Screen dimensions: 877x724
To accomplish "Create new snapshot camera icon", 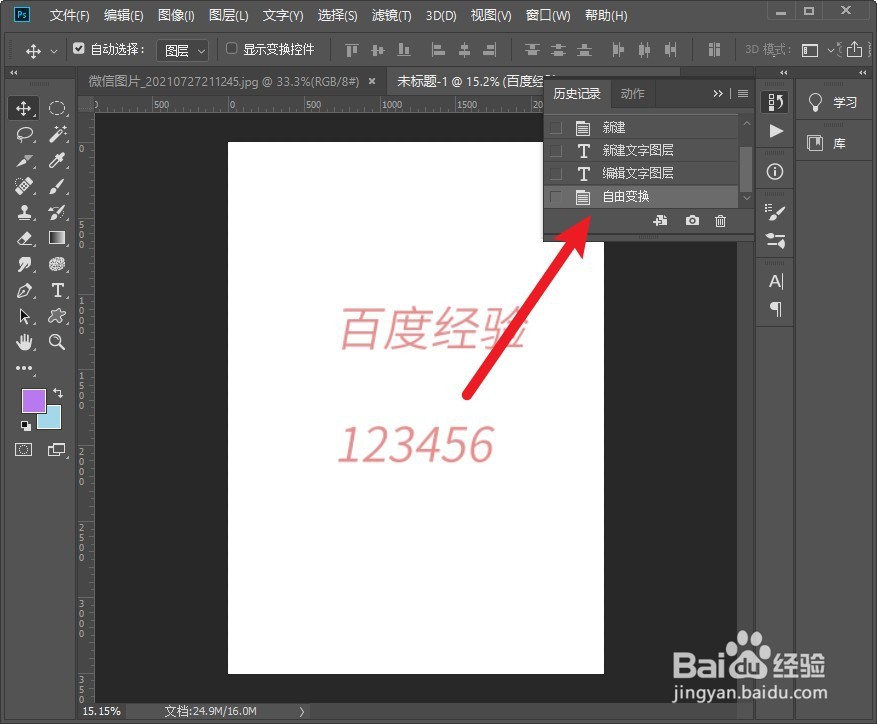I will (x=692, y=220).
